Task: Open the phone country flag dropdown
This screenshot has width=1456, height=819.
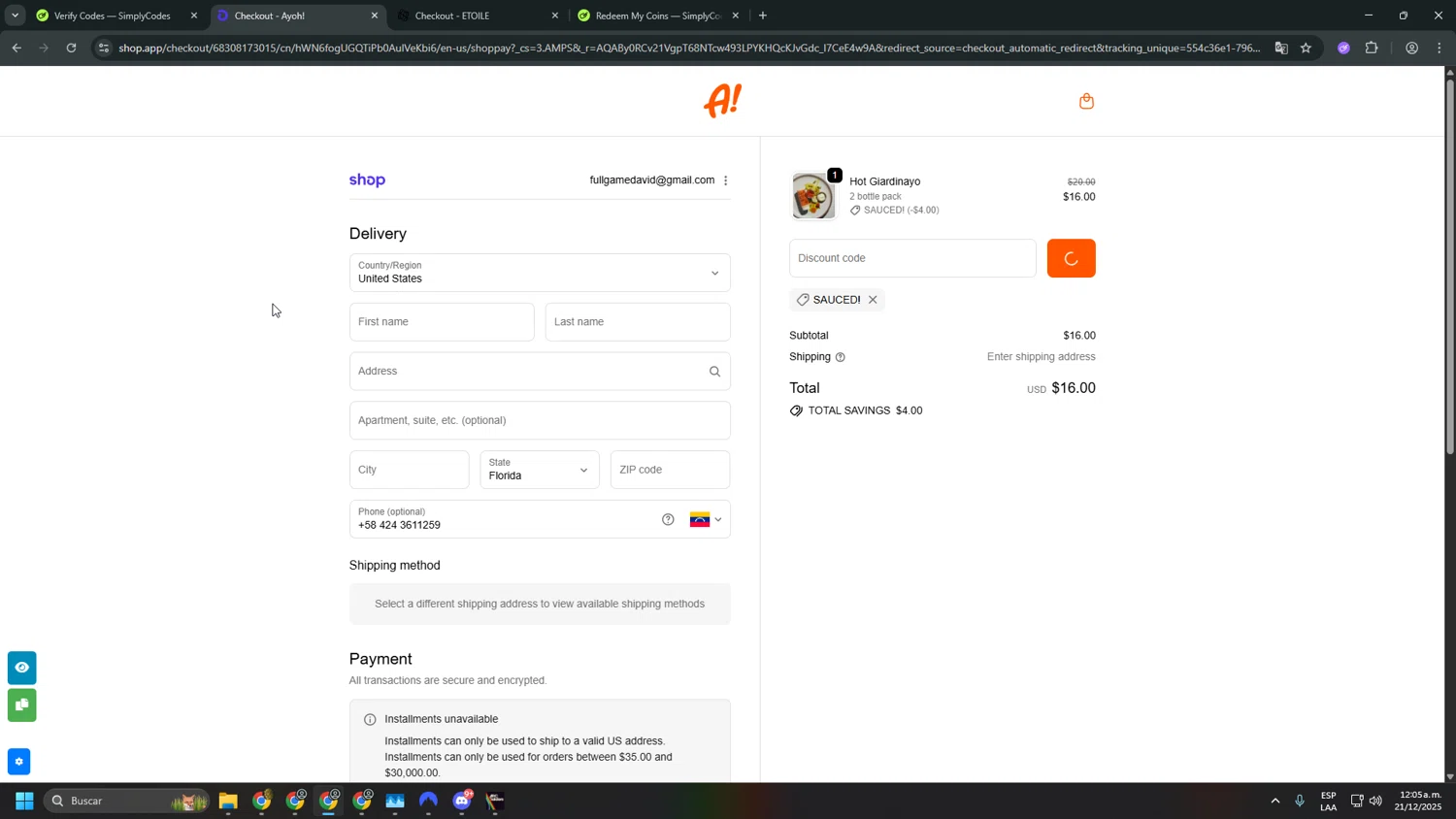Action: point(706,519)
